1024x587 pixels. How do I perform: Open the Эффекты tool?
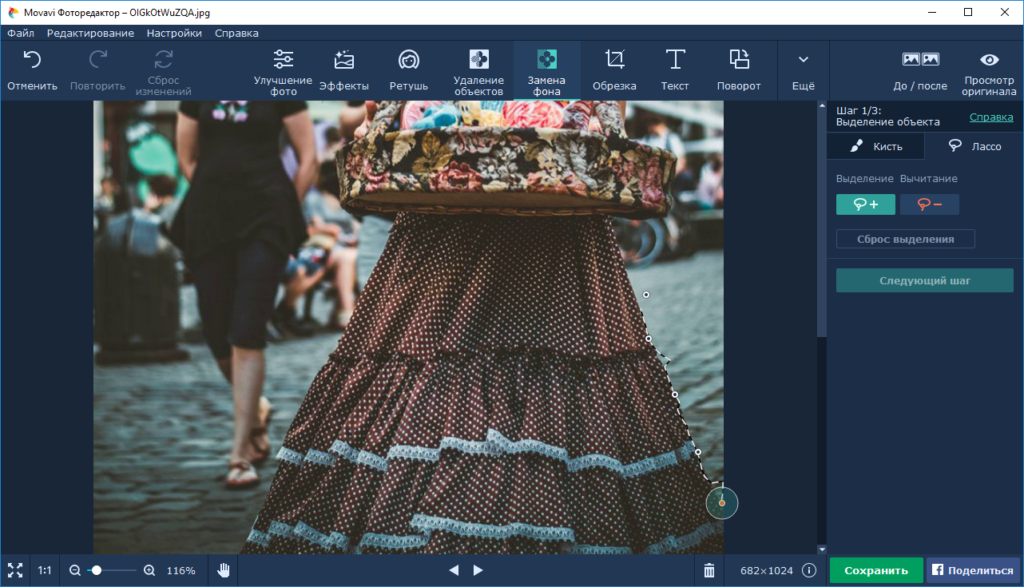[x=344, y=70]
